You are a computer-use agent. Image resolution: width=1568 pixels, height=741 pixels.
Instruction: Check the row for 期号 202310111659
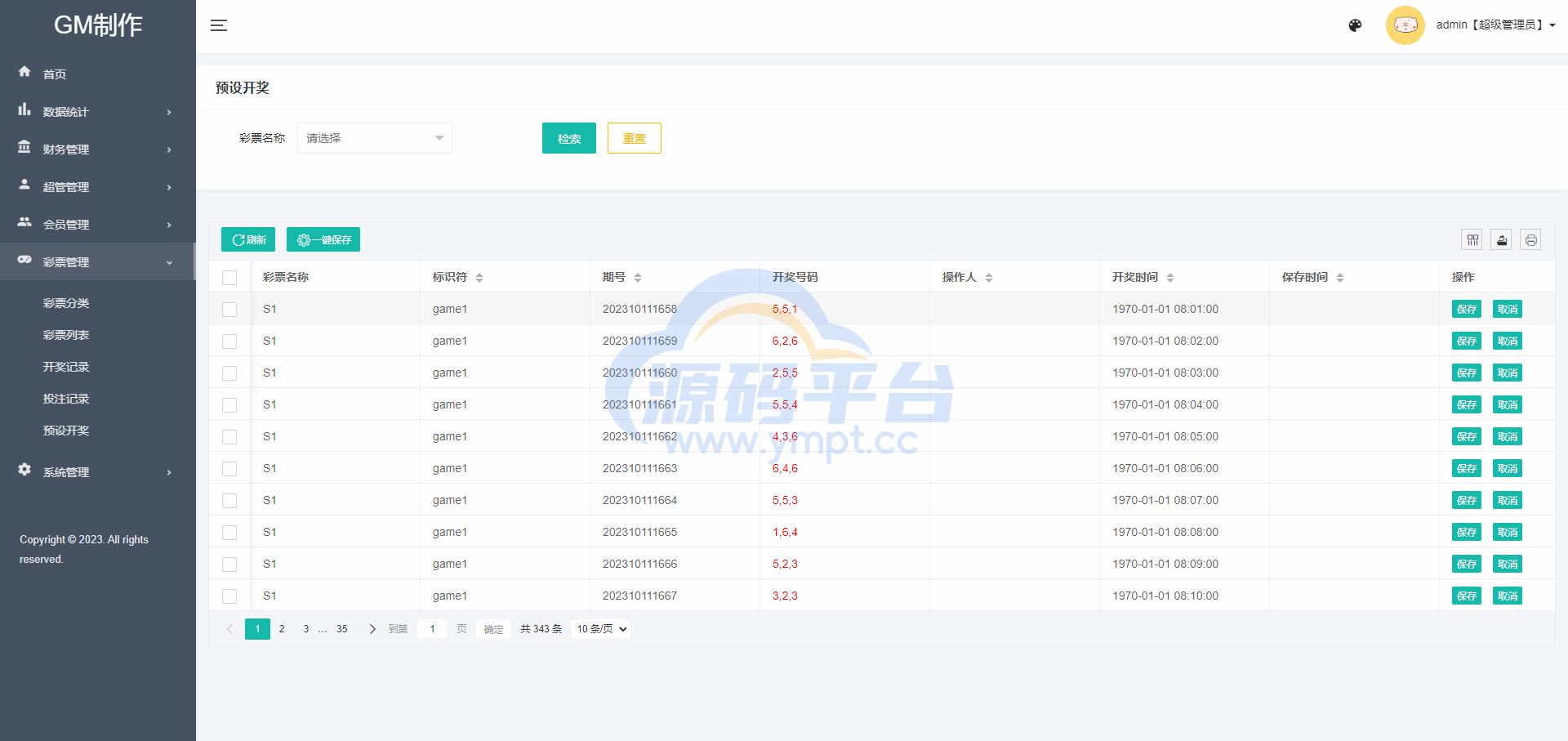[229, 341]
